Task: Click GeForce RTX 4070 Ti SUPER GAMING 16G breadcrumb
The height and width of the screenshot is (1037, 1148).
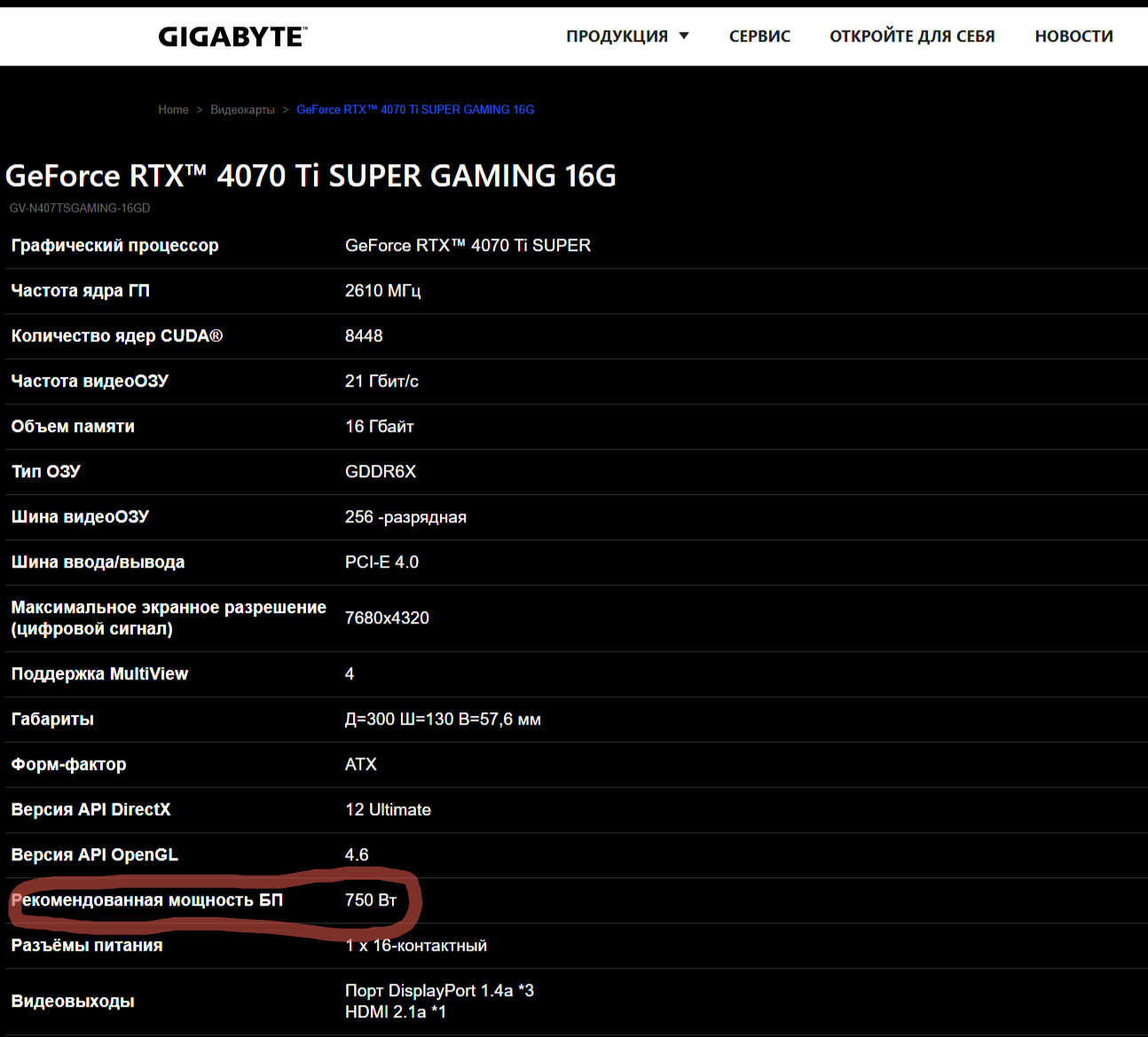Action: [415, 110]
